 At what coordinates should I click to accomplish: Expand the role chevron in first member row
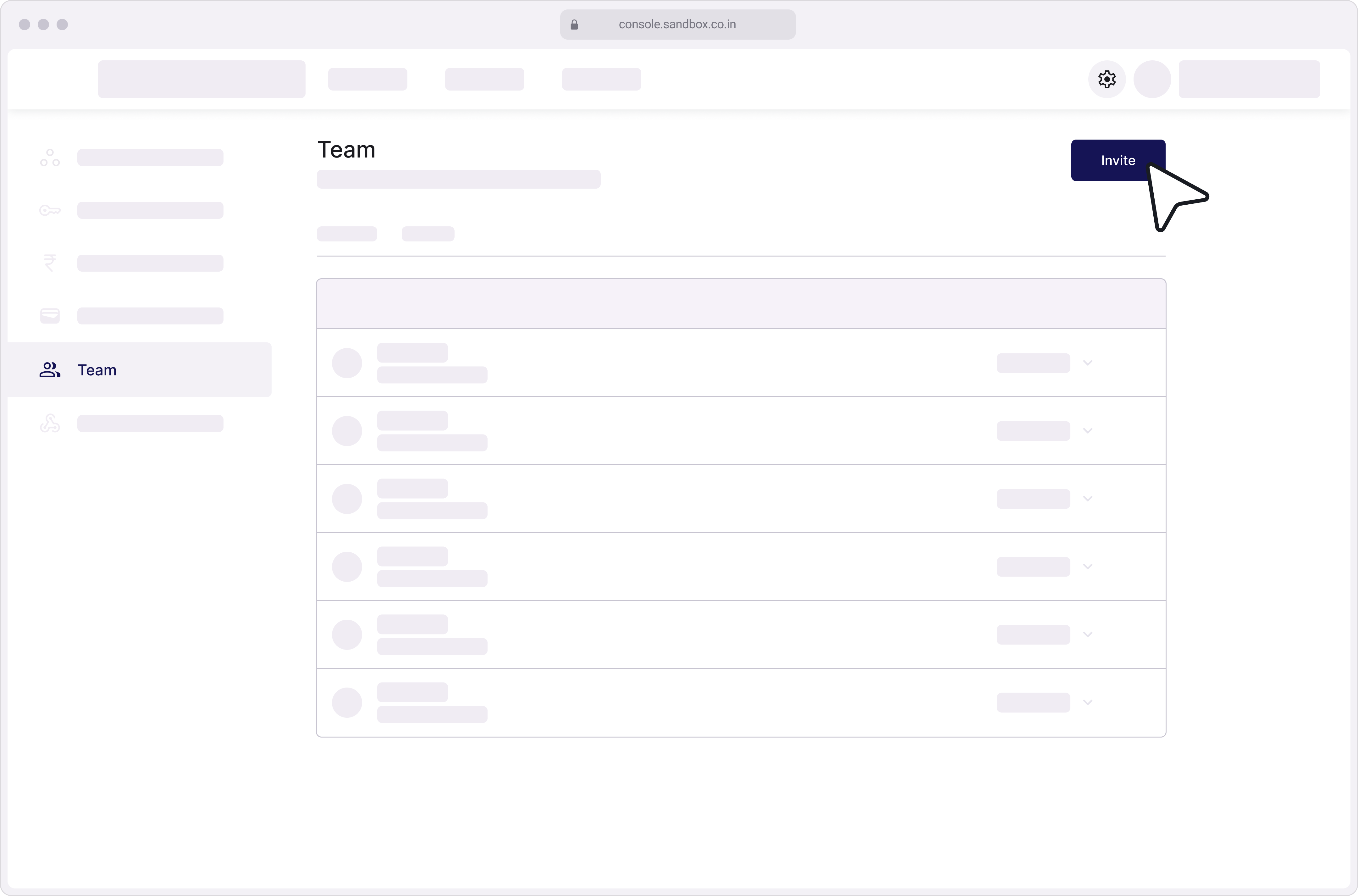1087,363
